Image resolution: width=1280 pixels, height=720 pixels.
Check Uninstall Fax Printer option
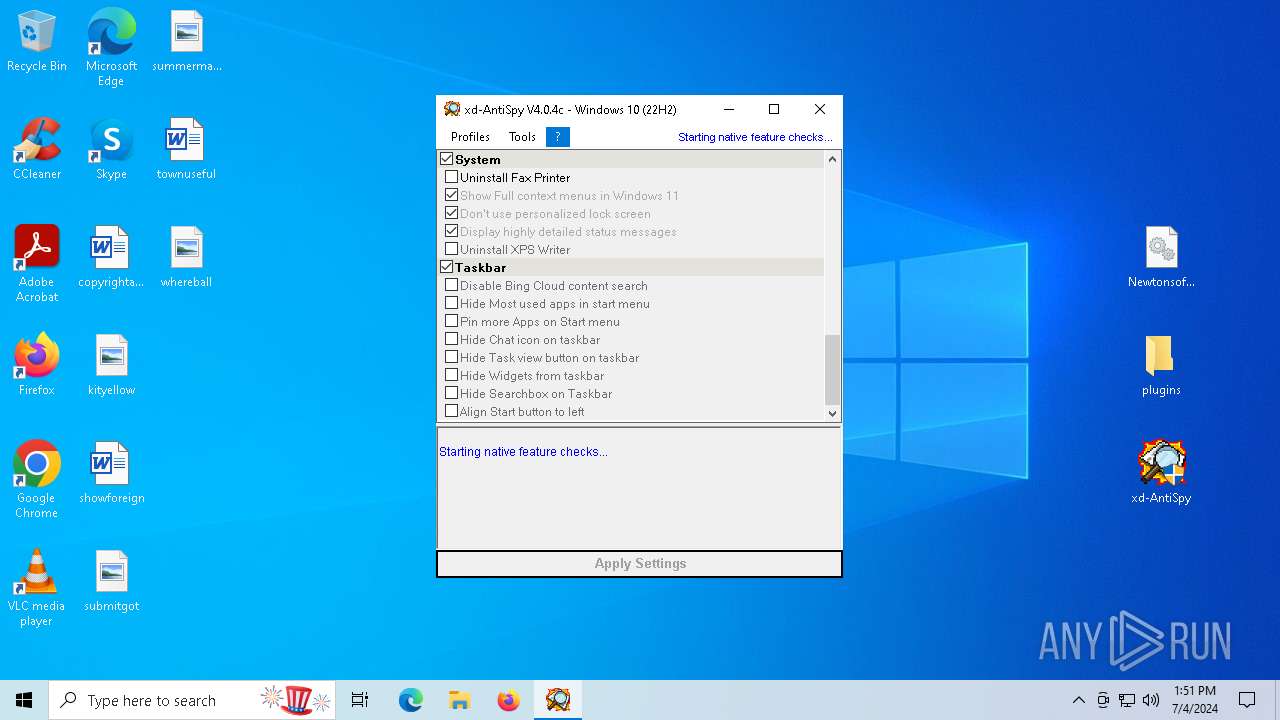point(452,177)
